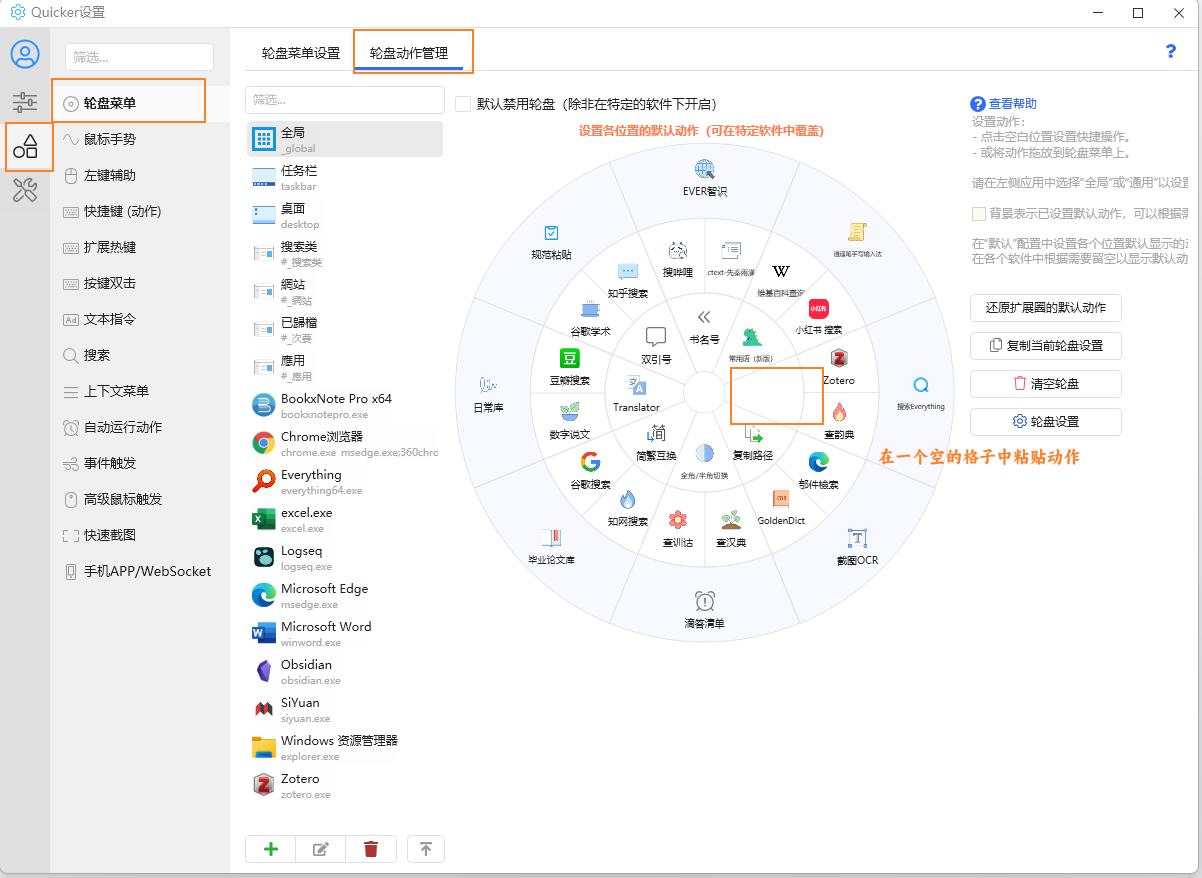Select Microsoft Word in the app list
The height and width of the screenshot is (878, 1202).
pyautogui.click(x=345, y=633)
